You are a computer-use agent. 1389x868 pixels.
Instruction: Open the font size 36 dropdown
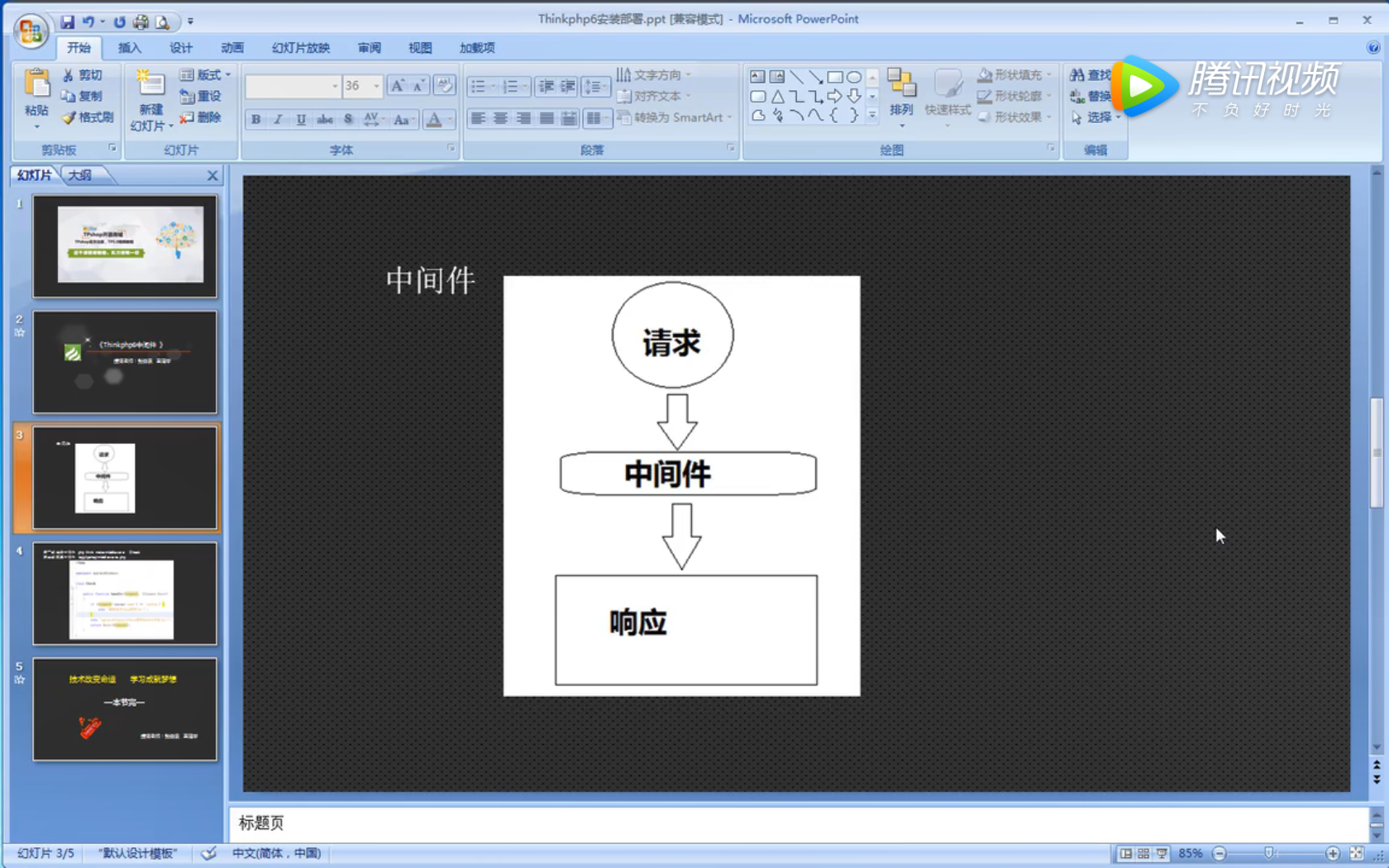tap(376, 86)
